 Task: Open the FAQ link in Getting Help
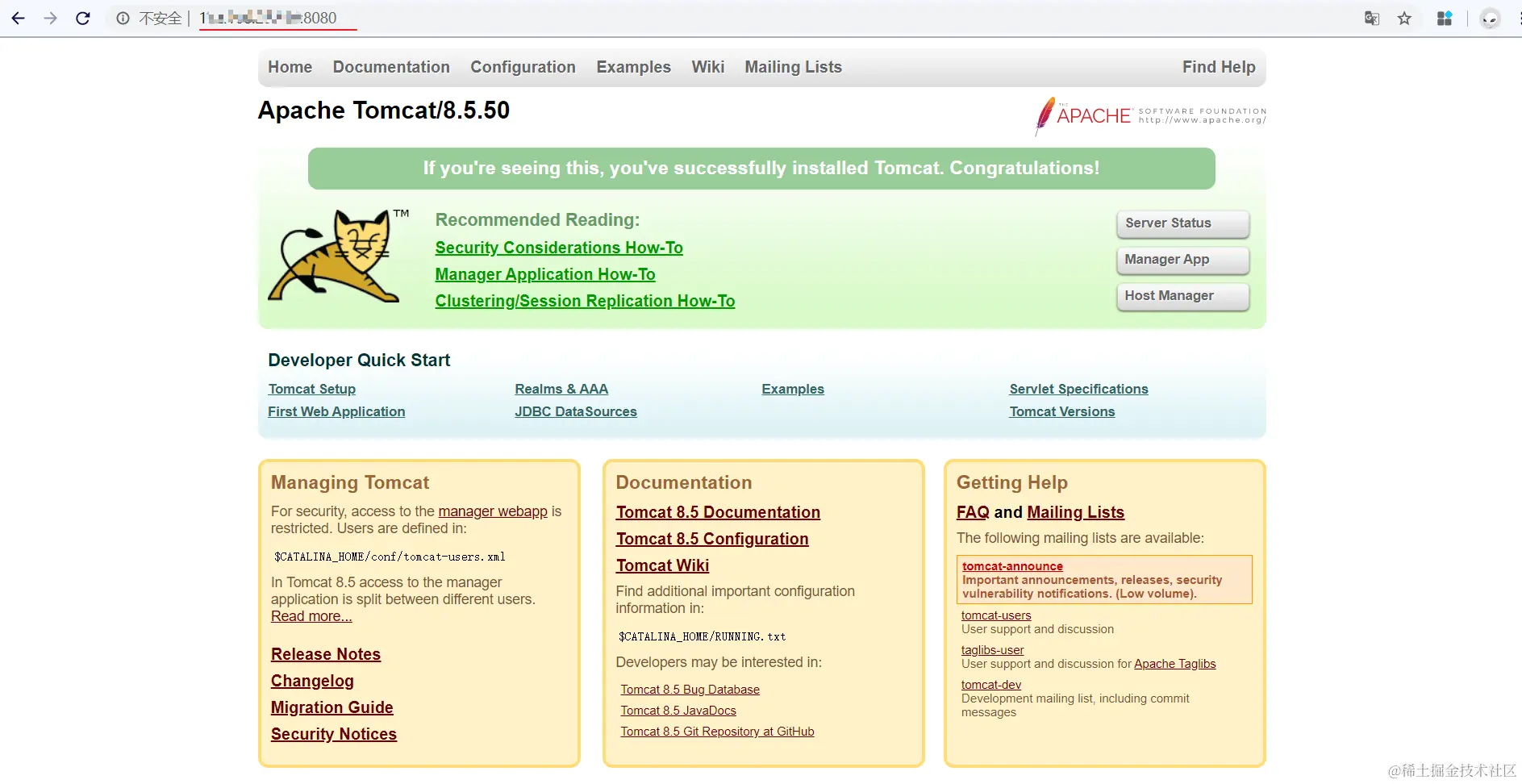[973, 512]
